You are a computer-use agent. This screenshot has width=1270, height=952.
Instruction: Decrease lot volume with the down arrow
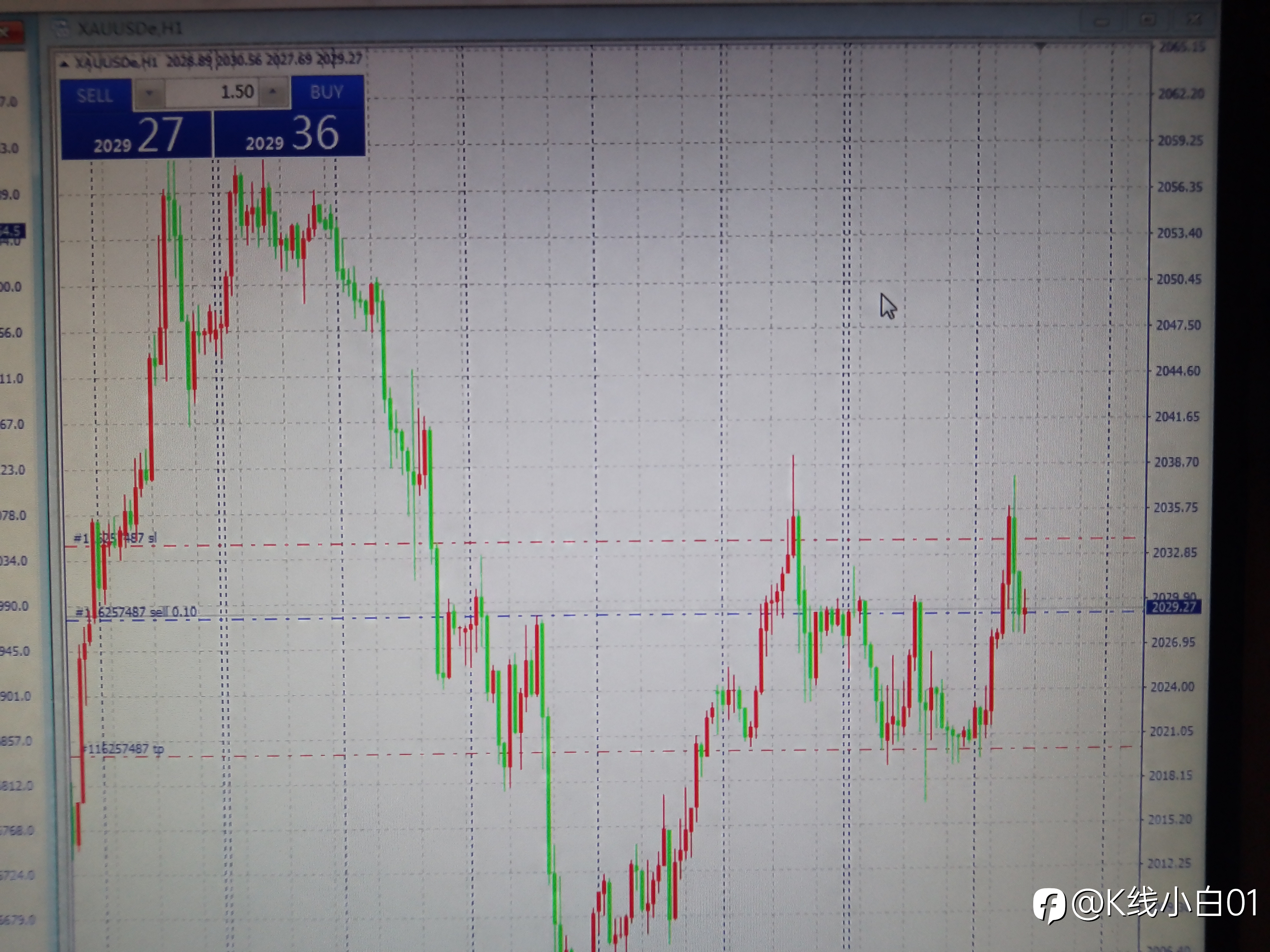(x=150, y=92)
